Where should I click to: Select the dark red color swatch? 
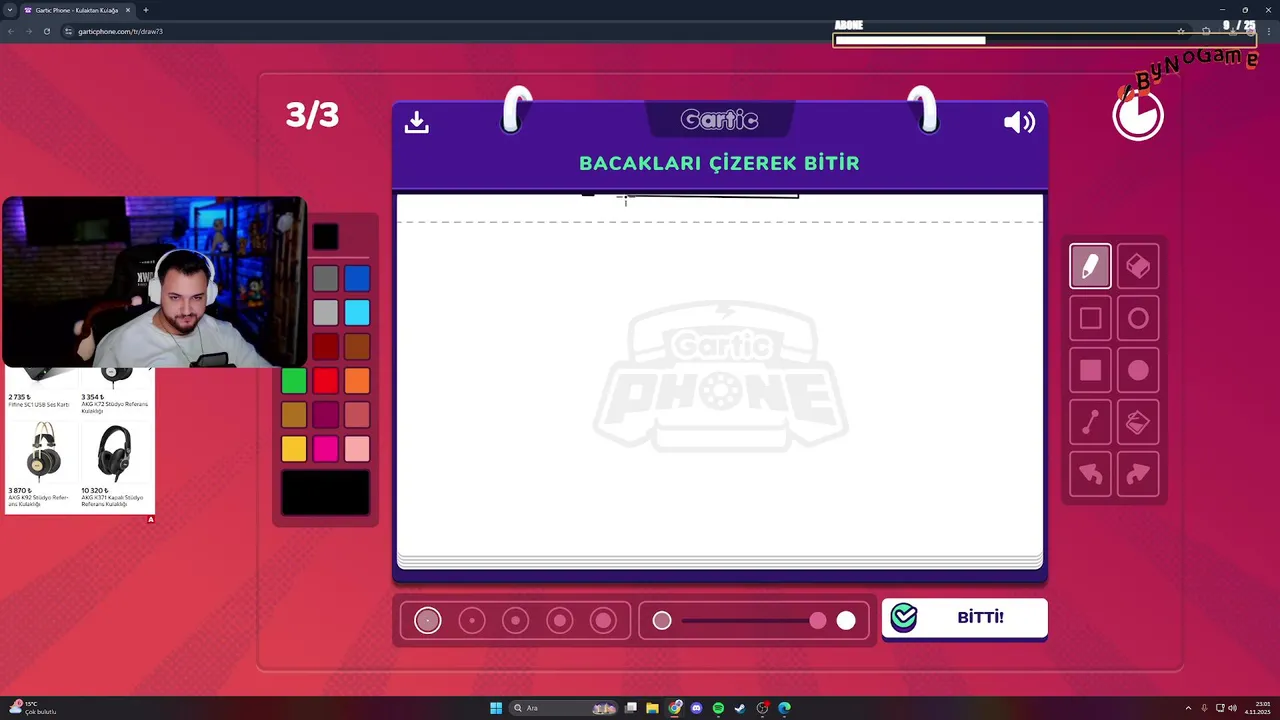point(325,346)
